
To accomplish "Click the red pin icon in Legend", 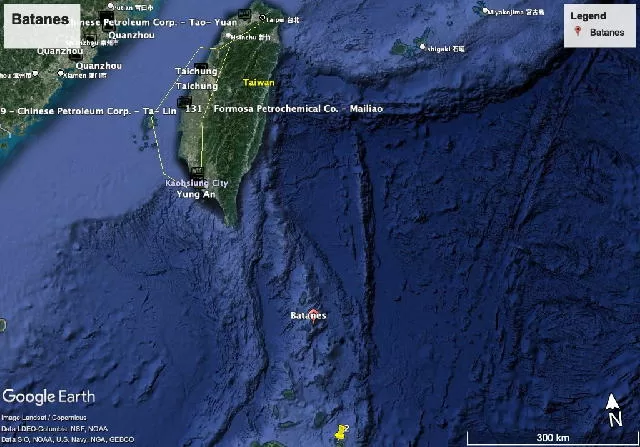I will tap(578, 33).
